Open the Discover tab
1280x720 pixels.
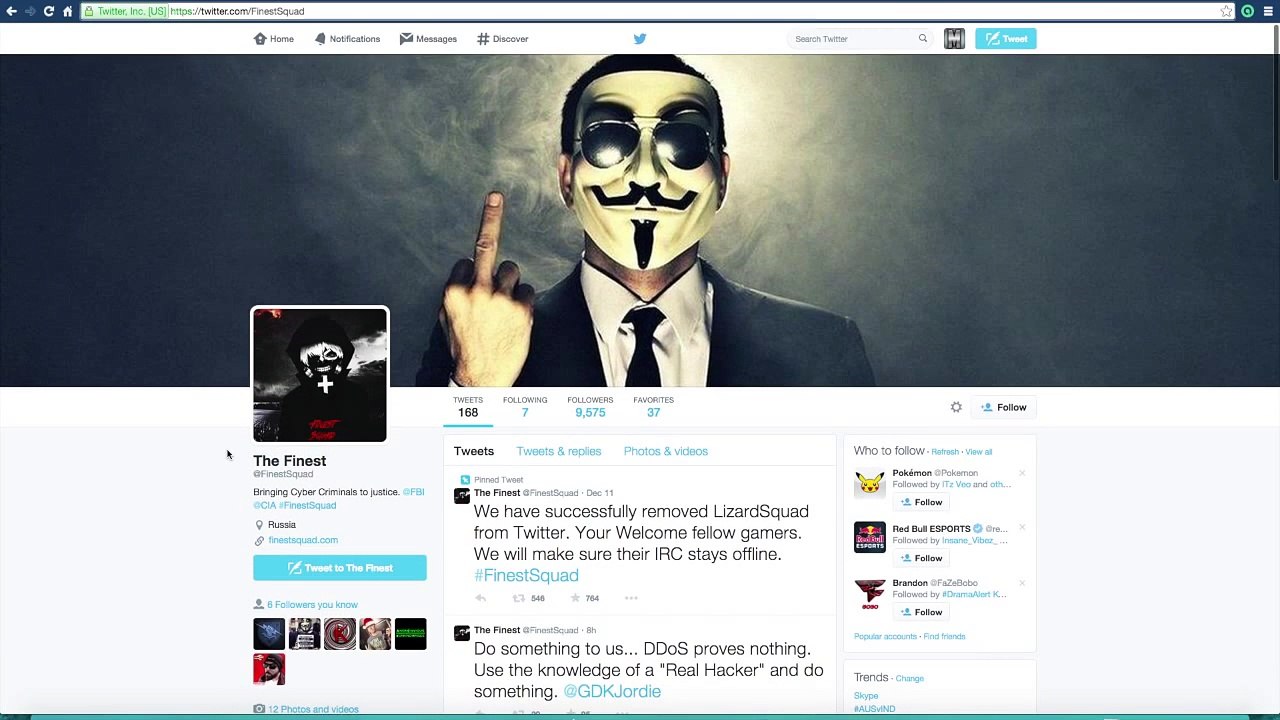(x=502, y=39)
